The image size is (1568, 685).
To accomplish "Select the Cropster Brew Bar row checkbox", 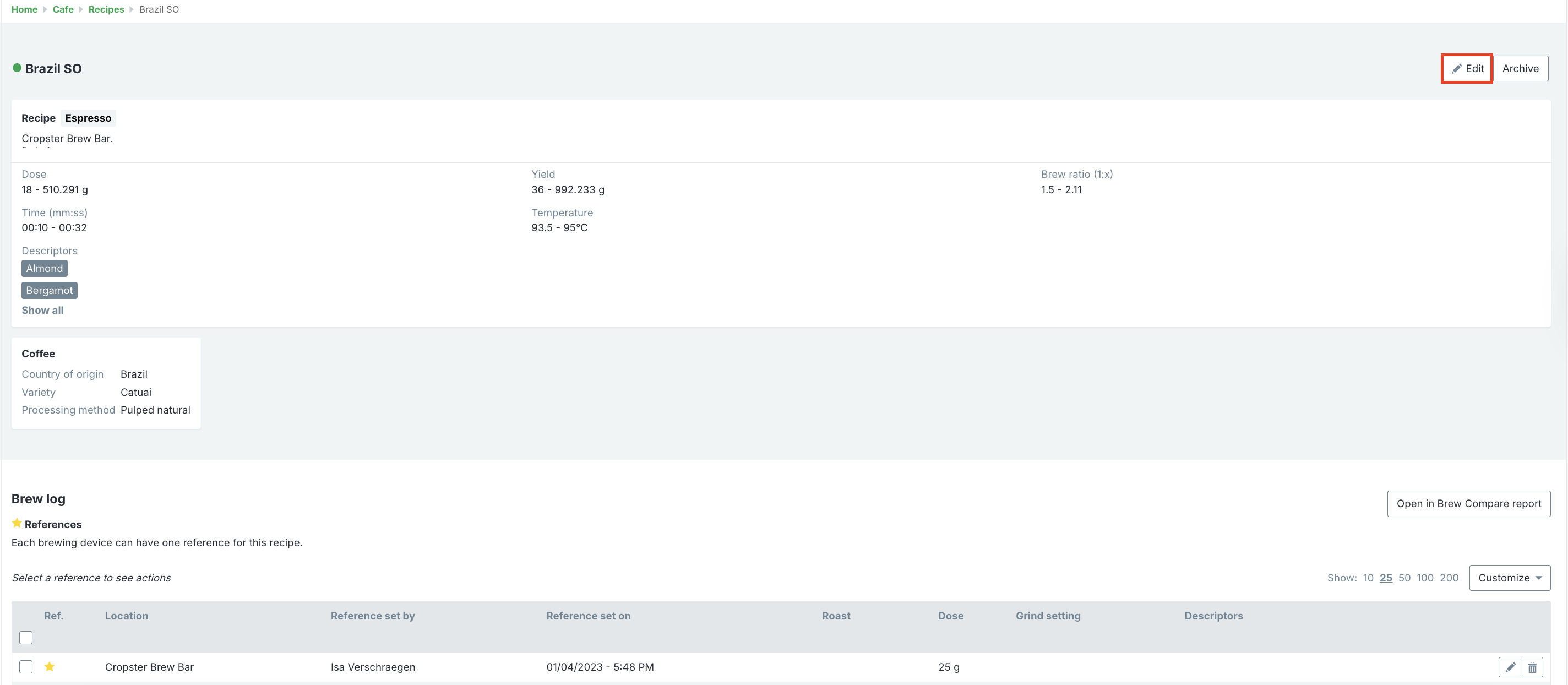I will pos(25,667).
